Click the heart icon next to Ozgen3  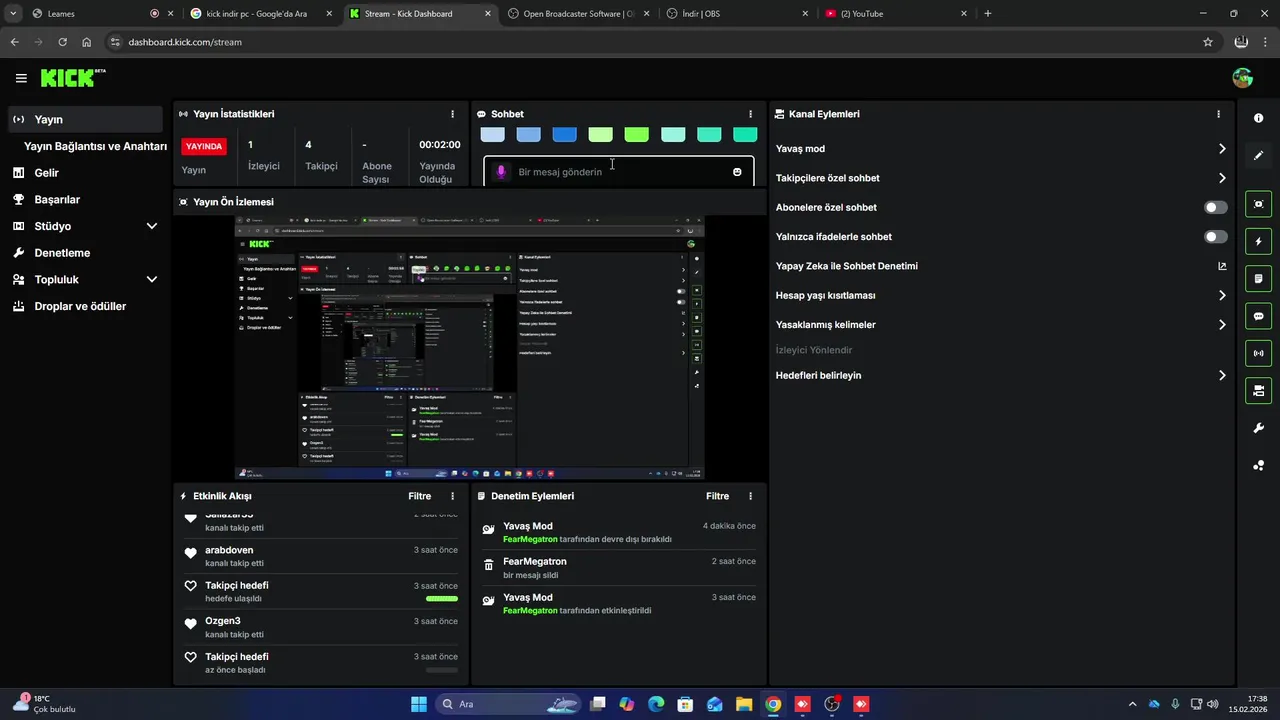pos(191,624)
